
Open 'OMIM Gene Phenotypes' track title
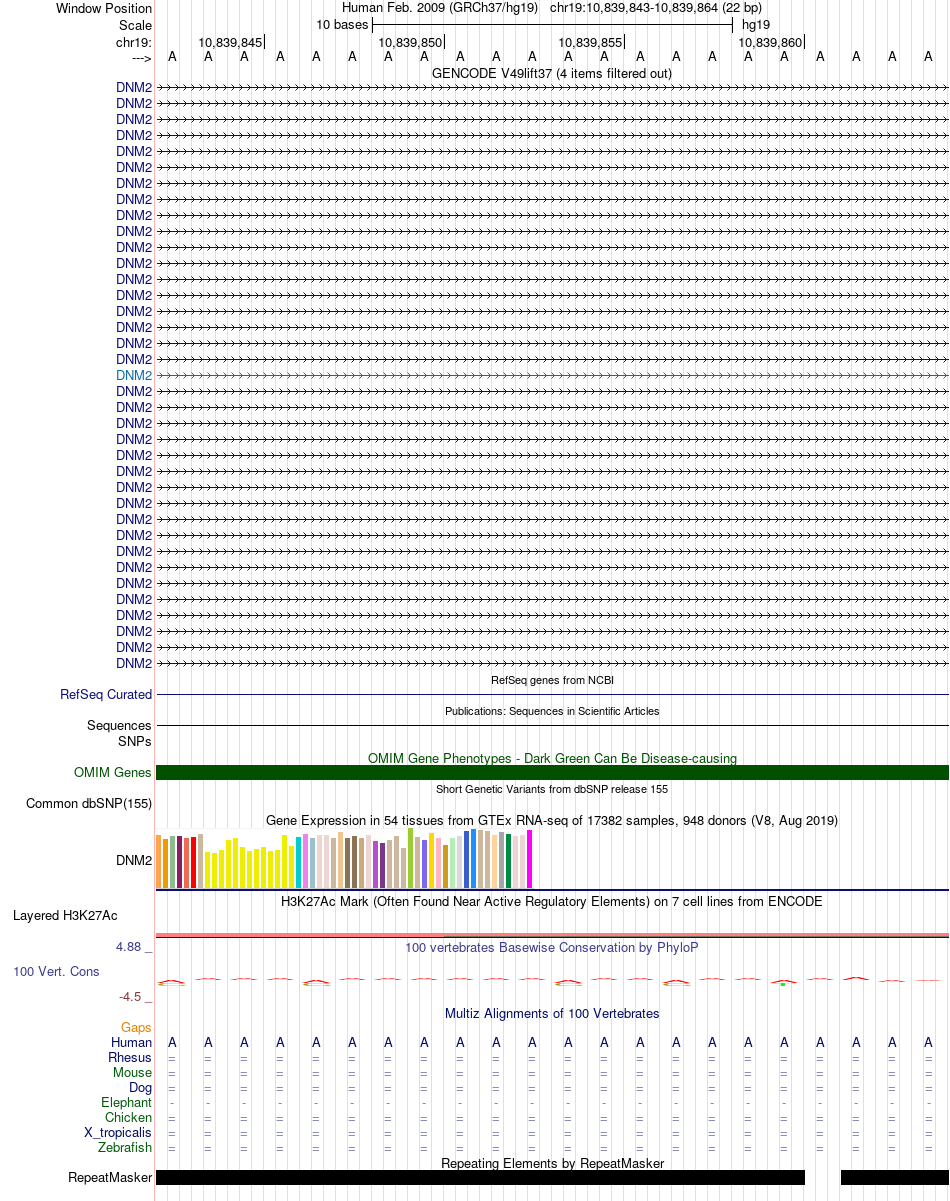tap(552, 758)
